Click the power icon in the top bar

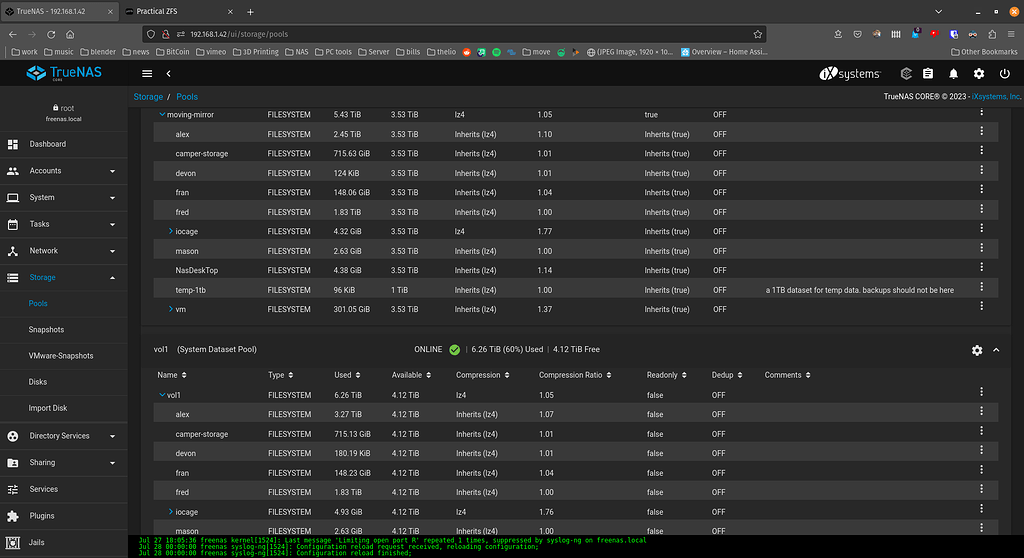[x=1003, y=73]
